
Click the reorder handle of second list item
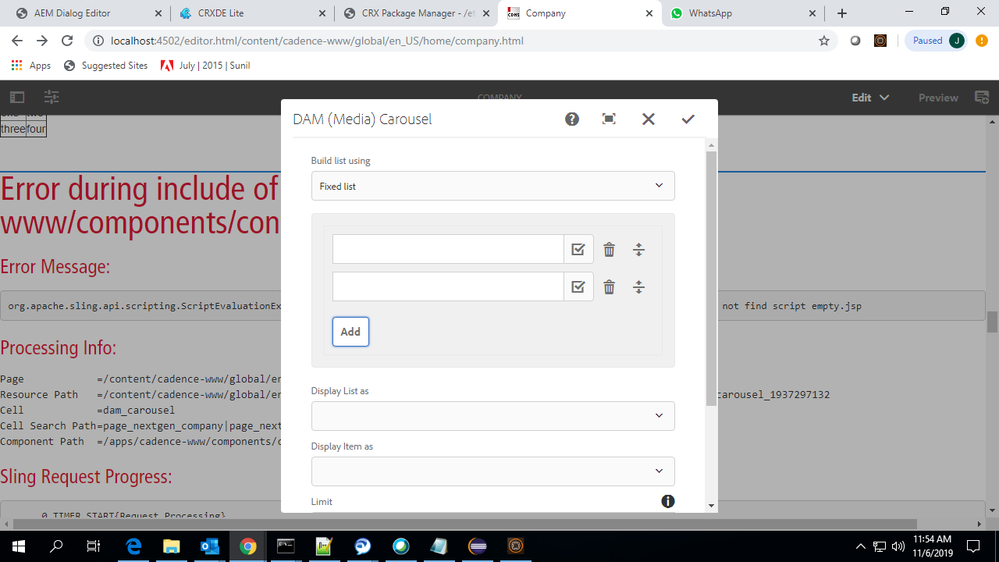tap(639, 287)
